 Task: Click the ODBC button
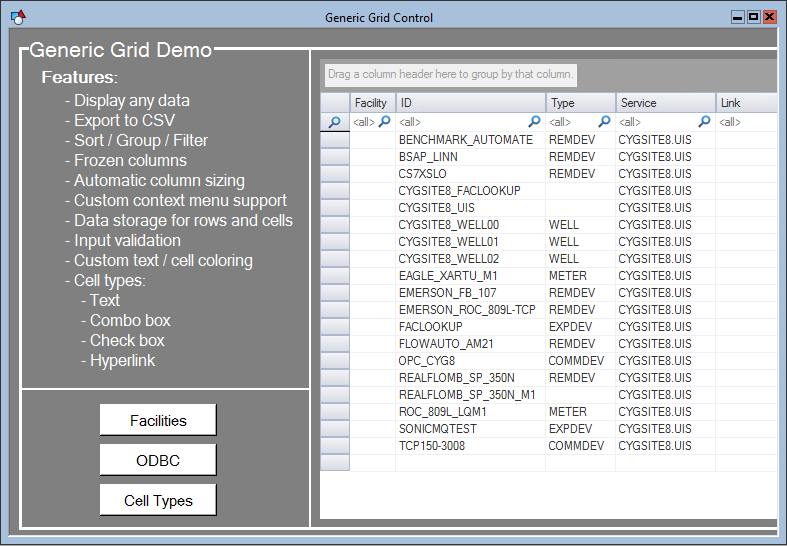tap(158, 460)
